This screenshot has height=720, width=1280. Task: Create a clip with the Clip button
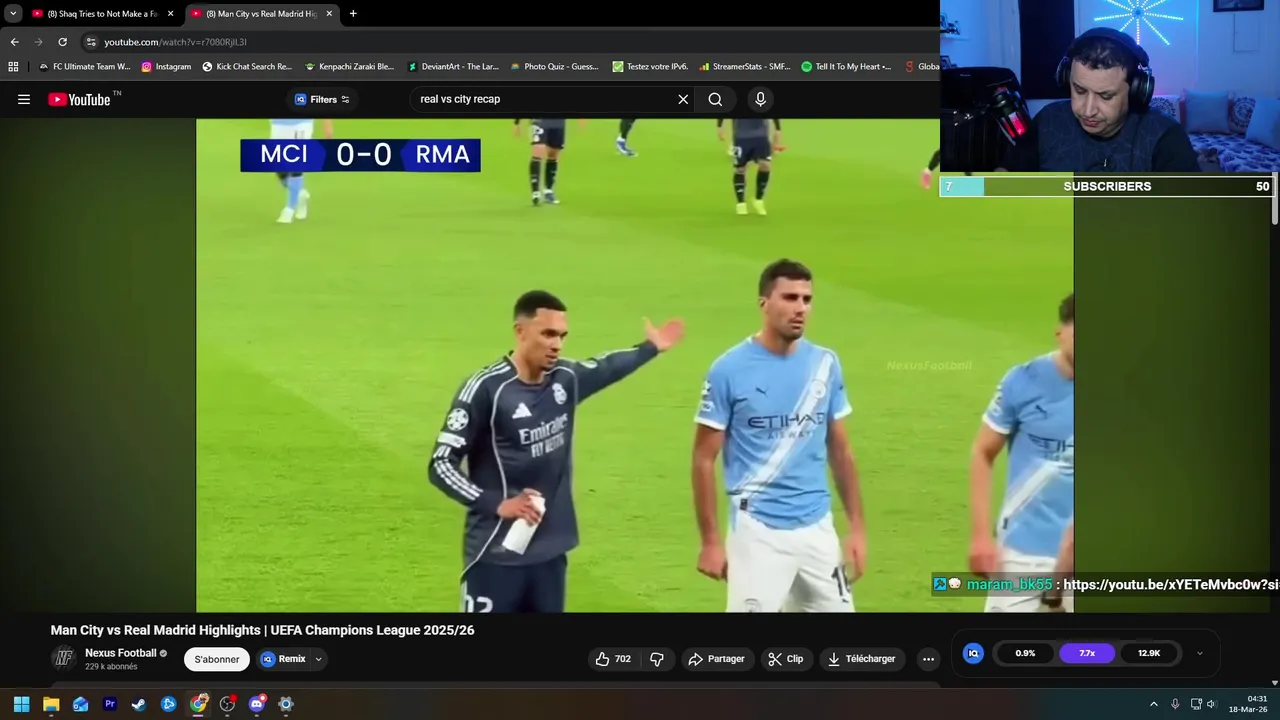click(x=786, y=659)
